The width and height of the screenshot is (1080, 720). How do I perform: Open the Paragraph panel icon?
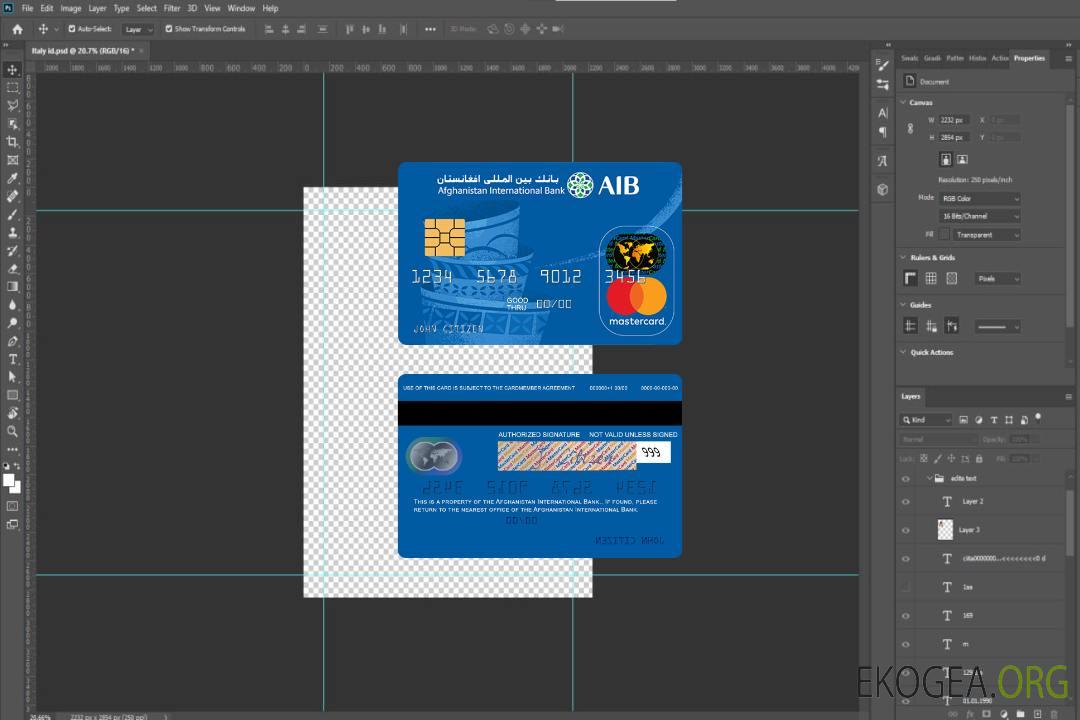click(882, 132)
